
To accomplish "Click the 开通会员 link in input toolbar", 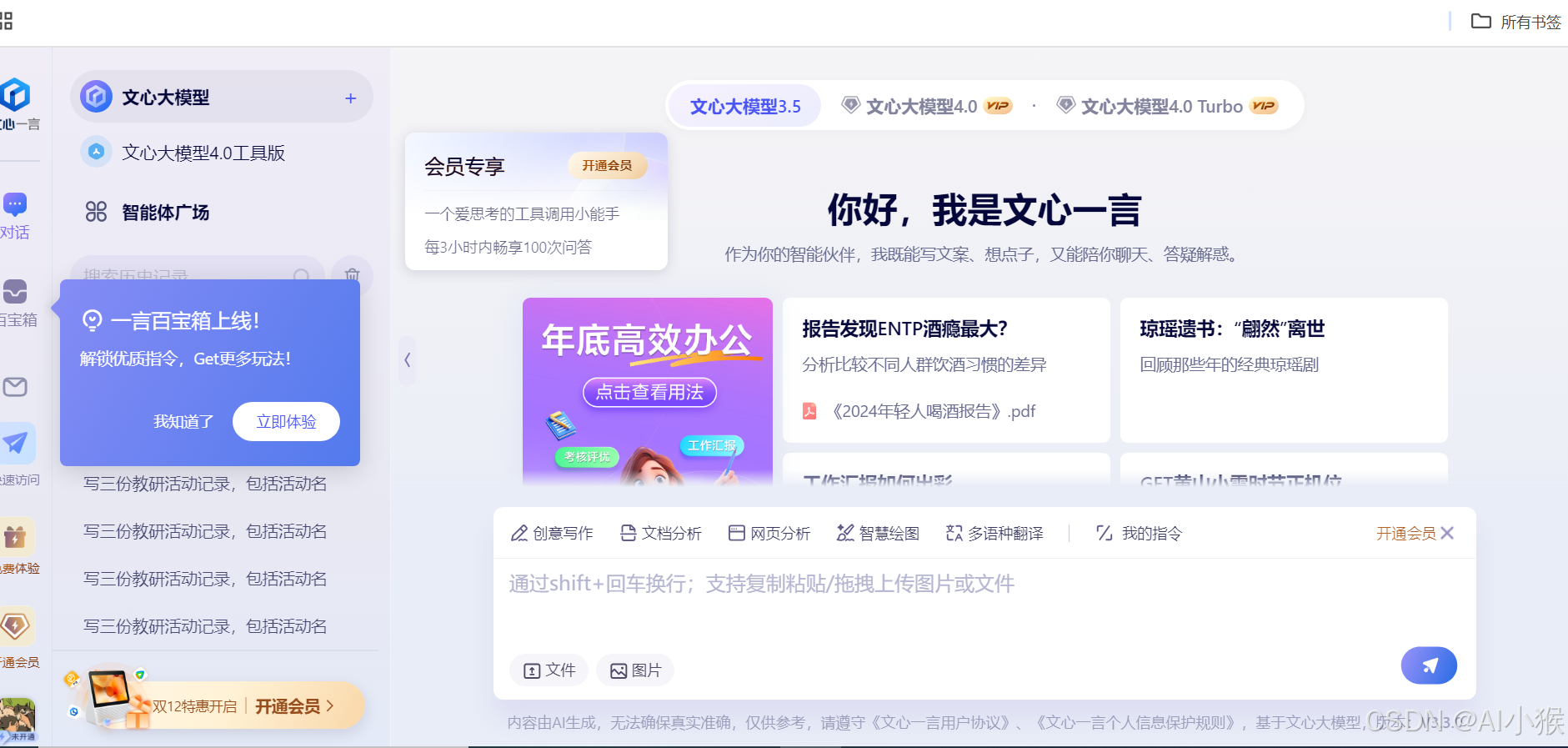I will point(1405,533).
